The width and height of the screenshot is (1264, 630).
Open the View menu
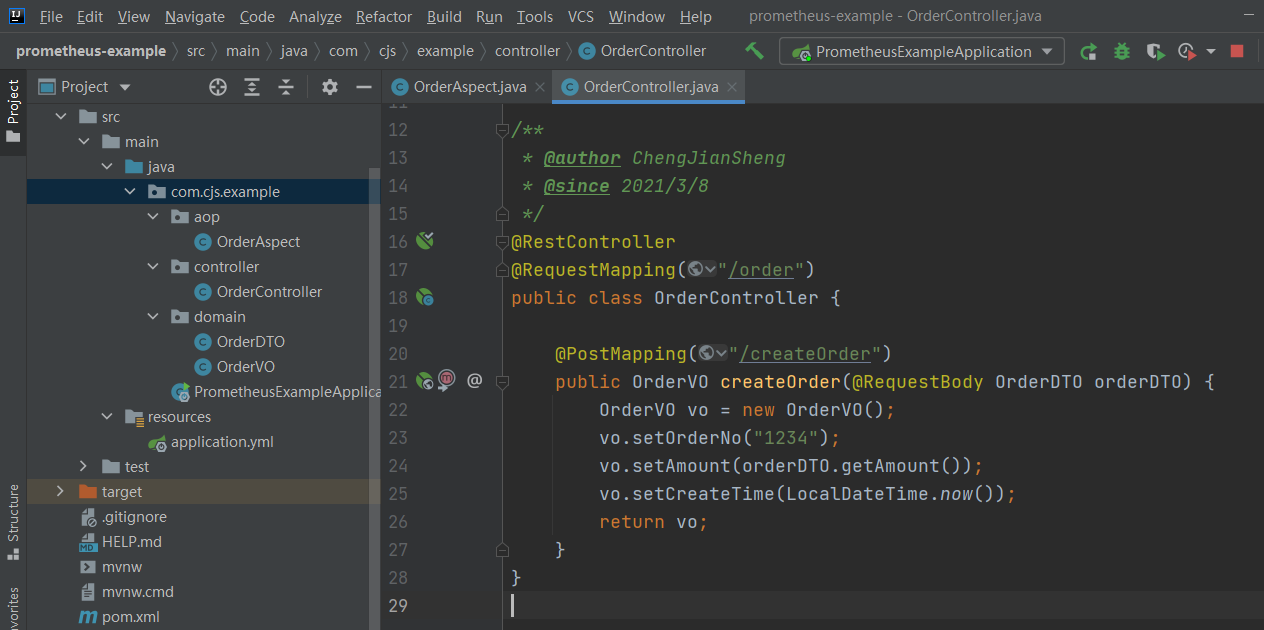(134, 17)
